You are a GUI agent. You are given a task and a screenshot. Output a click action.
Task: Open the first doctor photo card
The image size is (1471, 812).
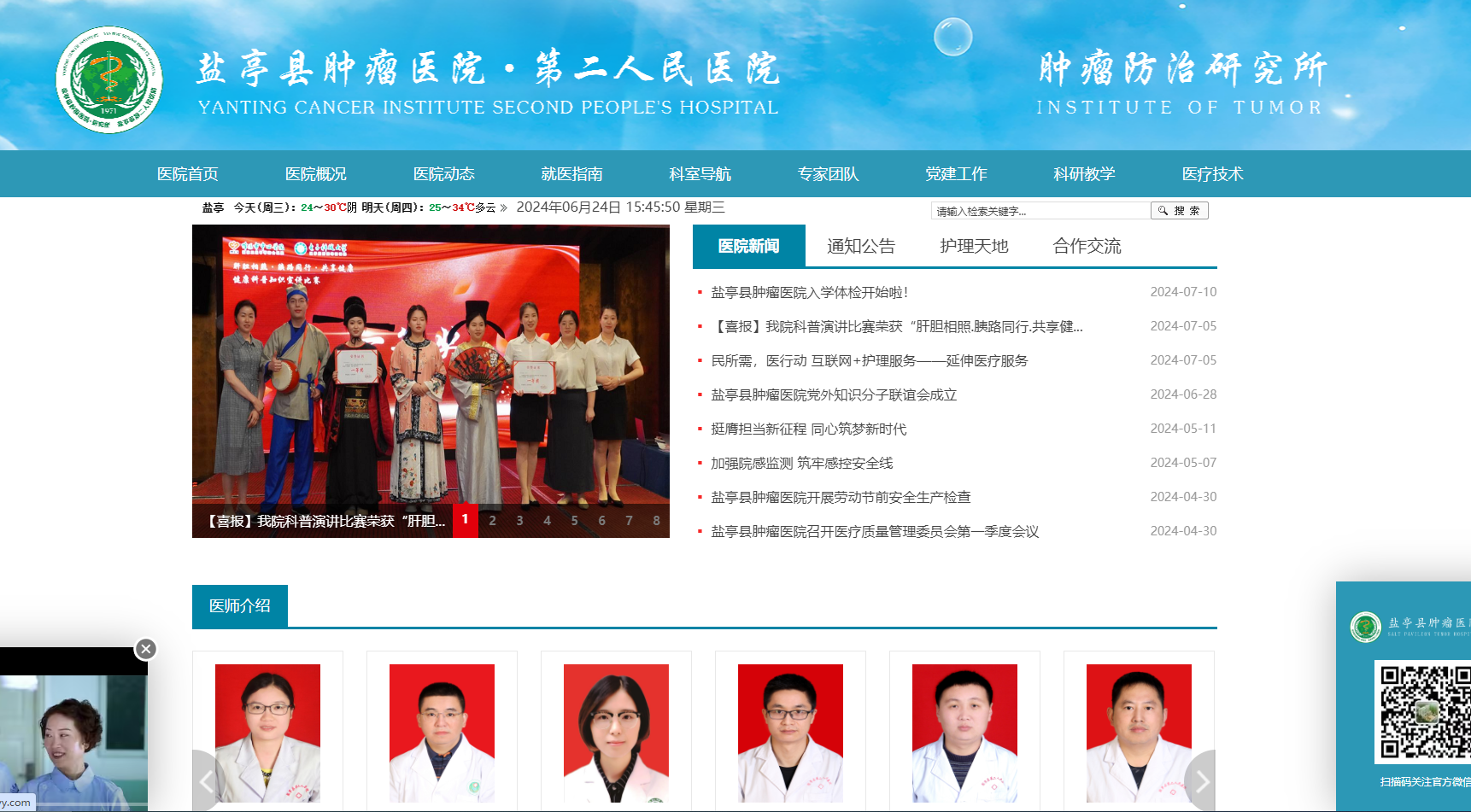(x=267, y=733)
